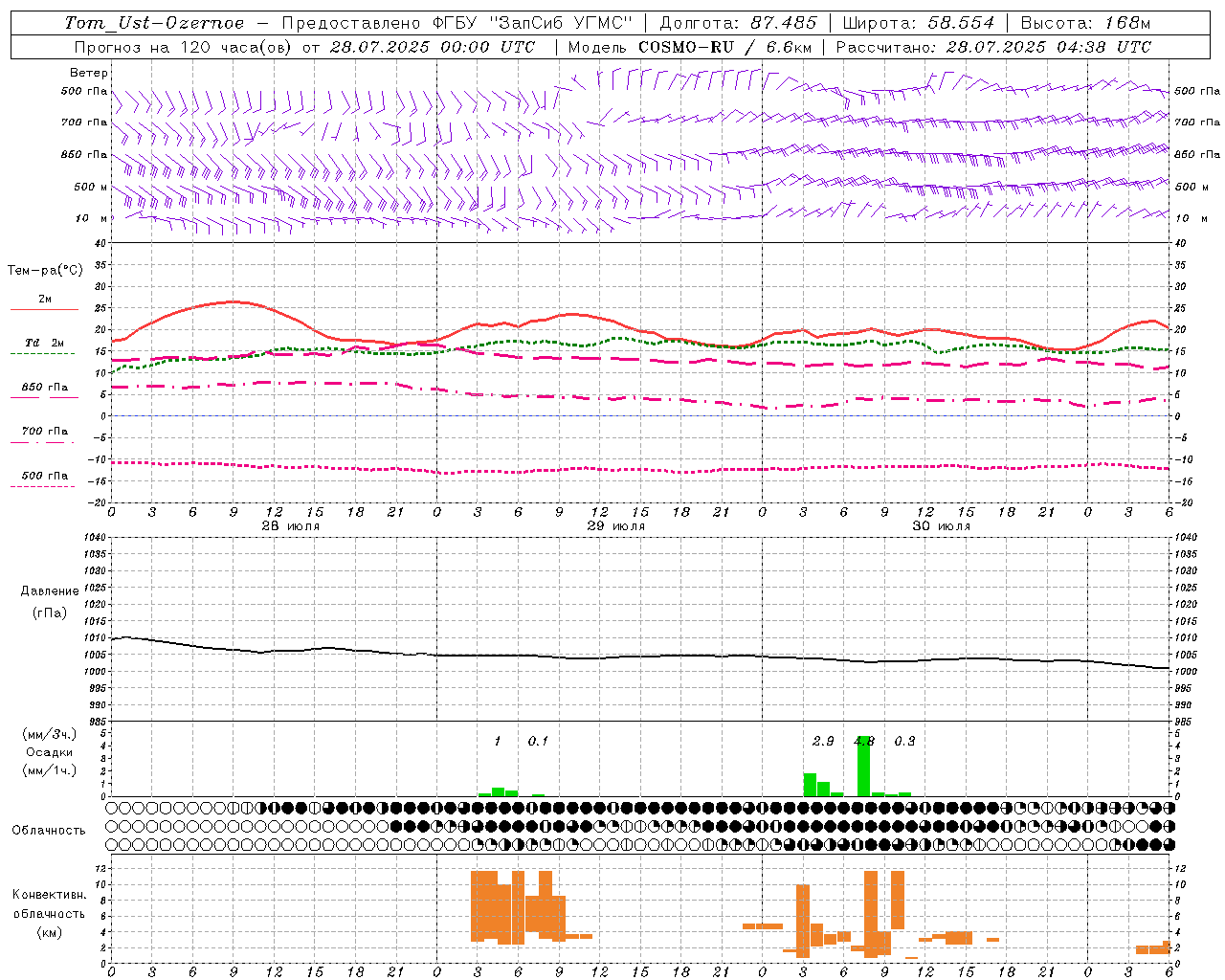Click 'Предоставлено ФГБУ ЗапСиб УГМС' text
This screenshot has height=980, width=1225.
(x=457, y=23)
